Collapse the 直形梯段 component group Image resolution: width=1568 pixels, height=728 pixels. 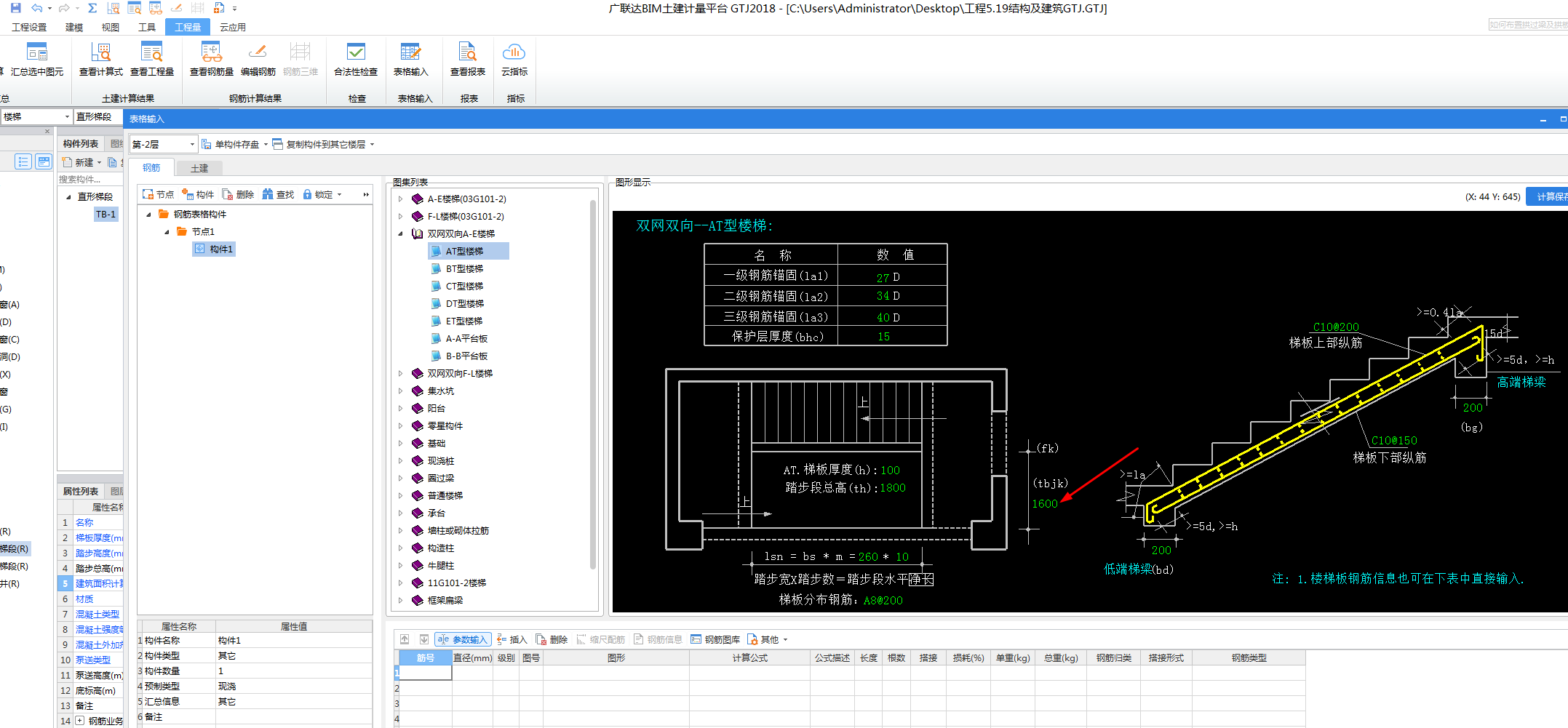[68, 196]
